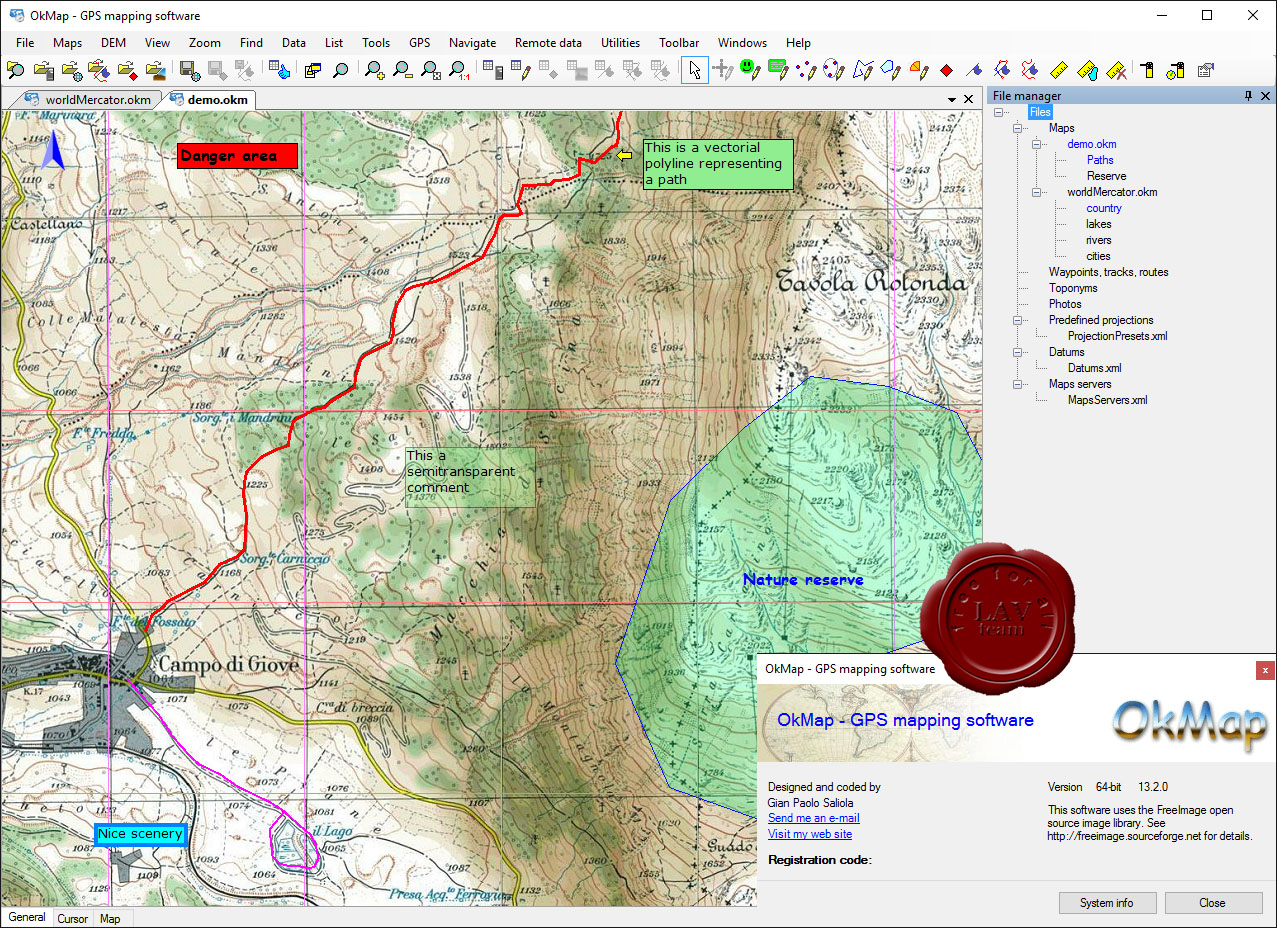Click the zoom in magnifier with plus
This screenshot has height=928, width=1277.
click(375, 70)
